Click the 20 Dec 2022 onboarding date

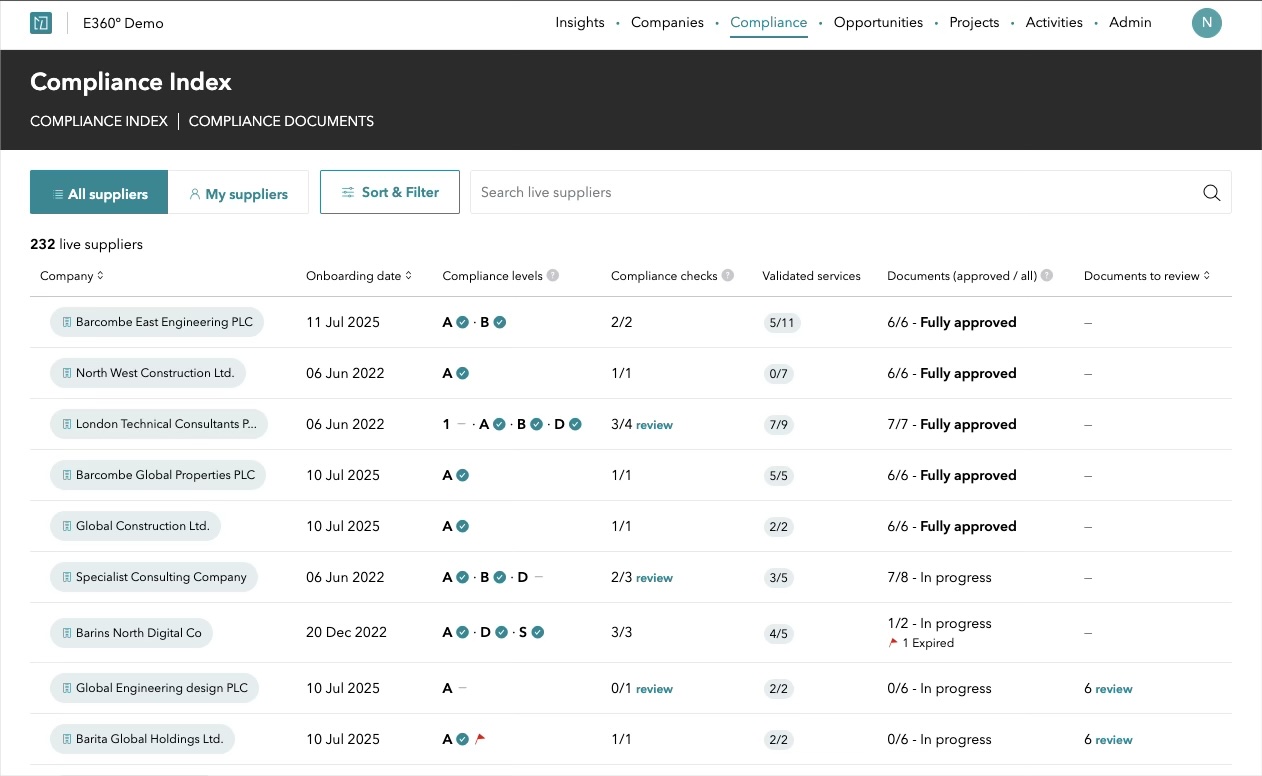[346, 632]
